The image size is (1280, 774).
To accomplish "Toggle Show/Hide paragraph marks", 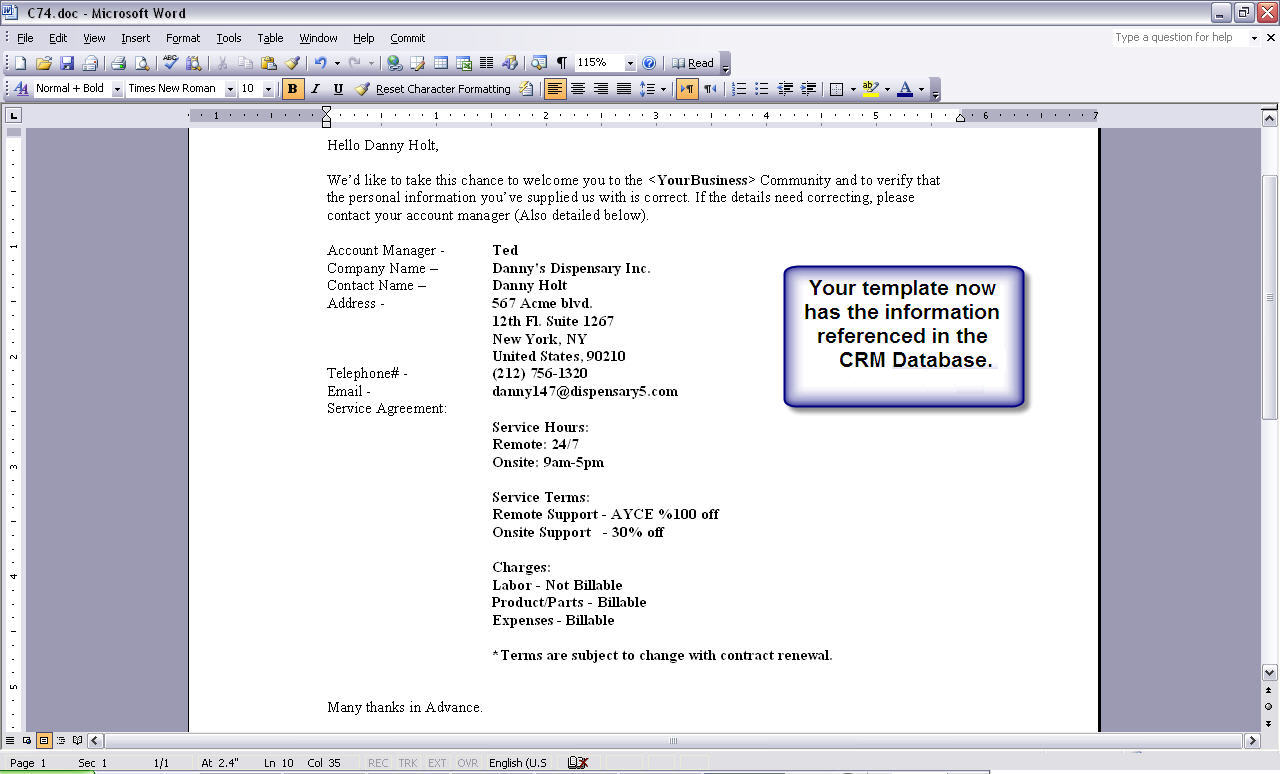I will tap(561, 63).
